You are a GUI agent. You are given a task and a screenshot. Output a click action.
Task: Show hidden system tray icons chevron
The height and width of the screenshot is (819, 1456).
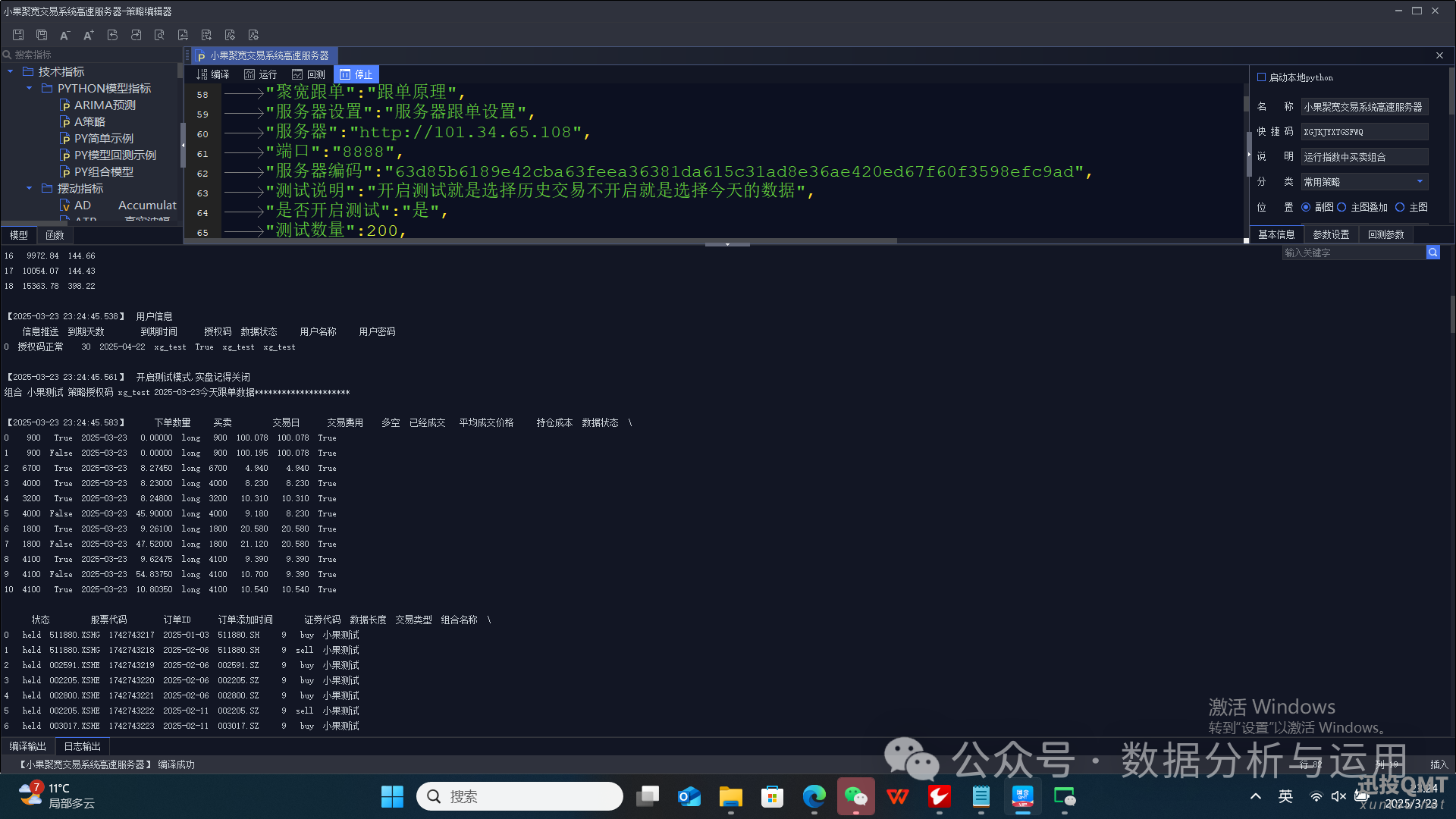click(x=1256, y=796)
